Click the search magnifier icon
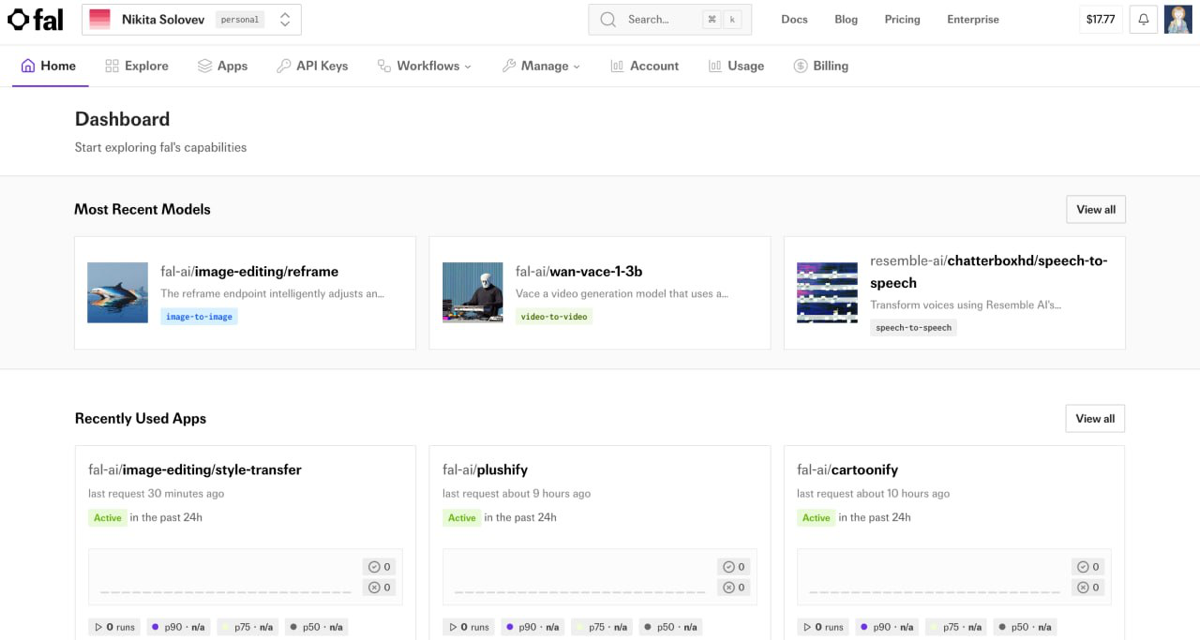 click(608, 19)
